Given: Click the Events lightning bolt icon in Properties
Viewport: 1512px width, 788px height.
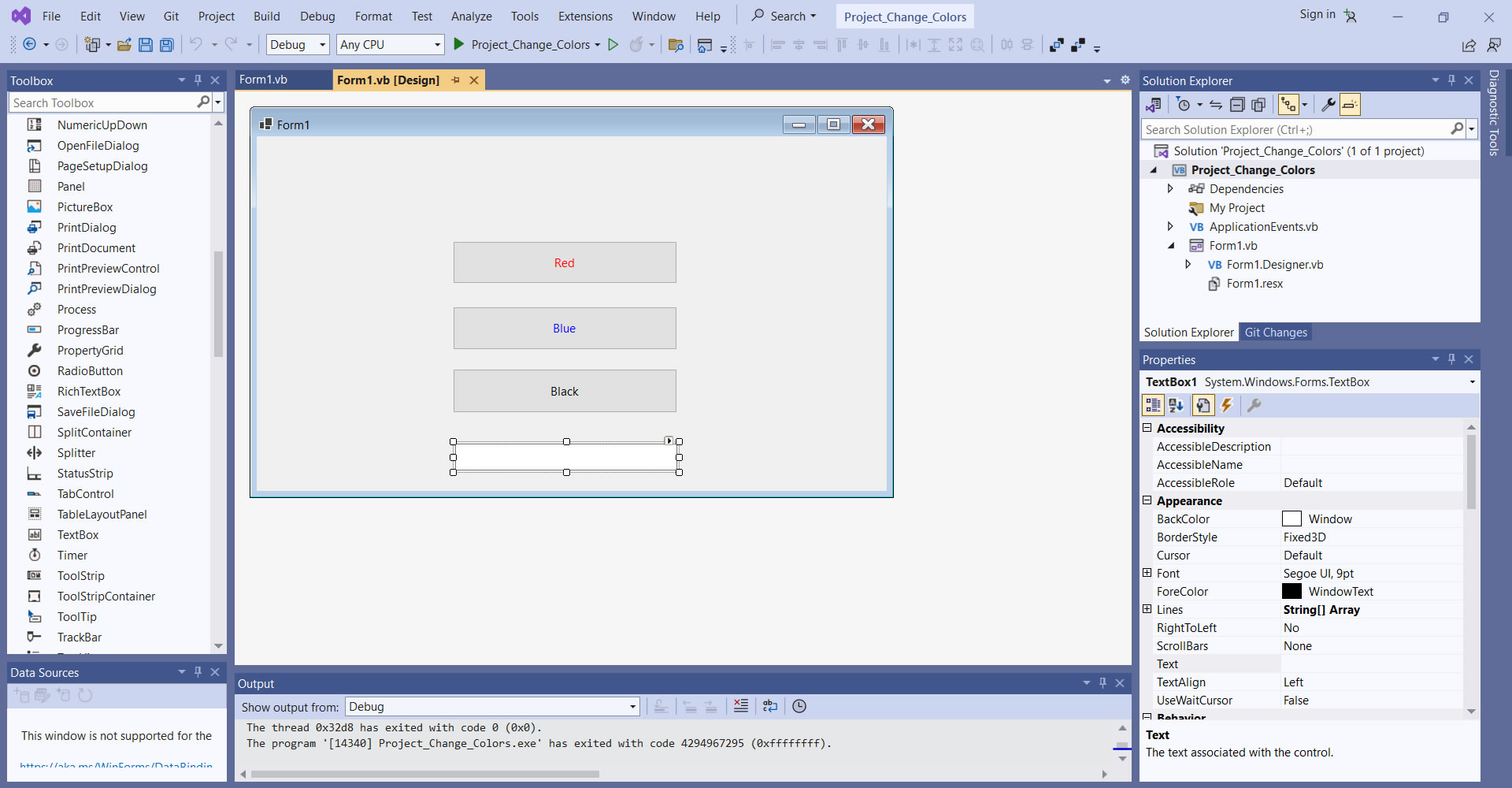Looking at the screenshot, I should point(1226,405).
